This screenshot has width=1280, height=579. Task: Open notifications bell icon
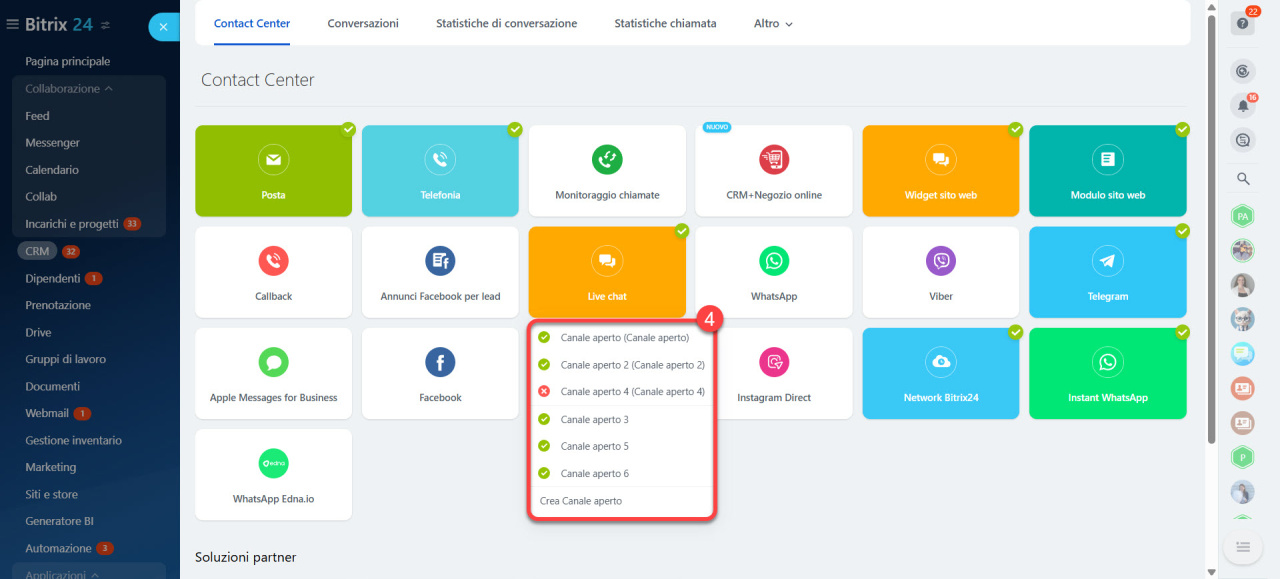(1243, 105)
